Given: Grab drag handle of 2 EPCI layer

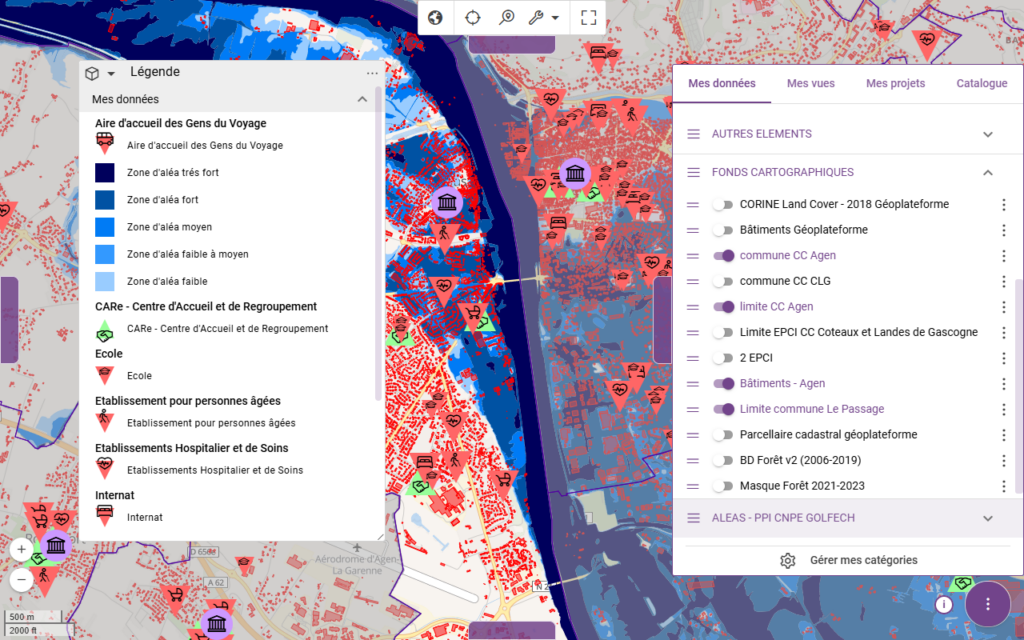Looking at the screenshot, I should (693, 358).
